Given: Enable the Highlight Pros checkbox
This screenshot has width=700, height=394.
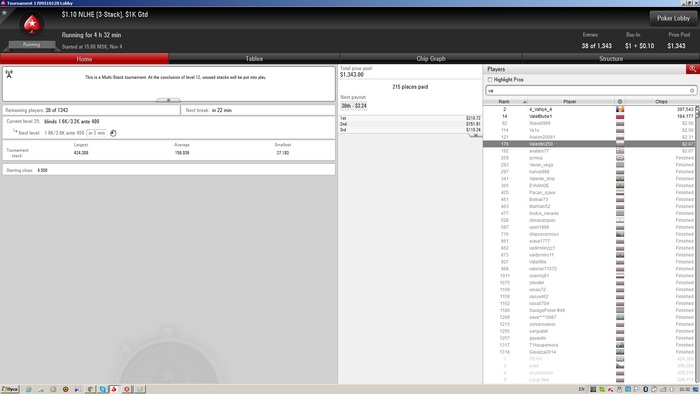Looking at the screenshot, I should click(490, 79).
